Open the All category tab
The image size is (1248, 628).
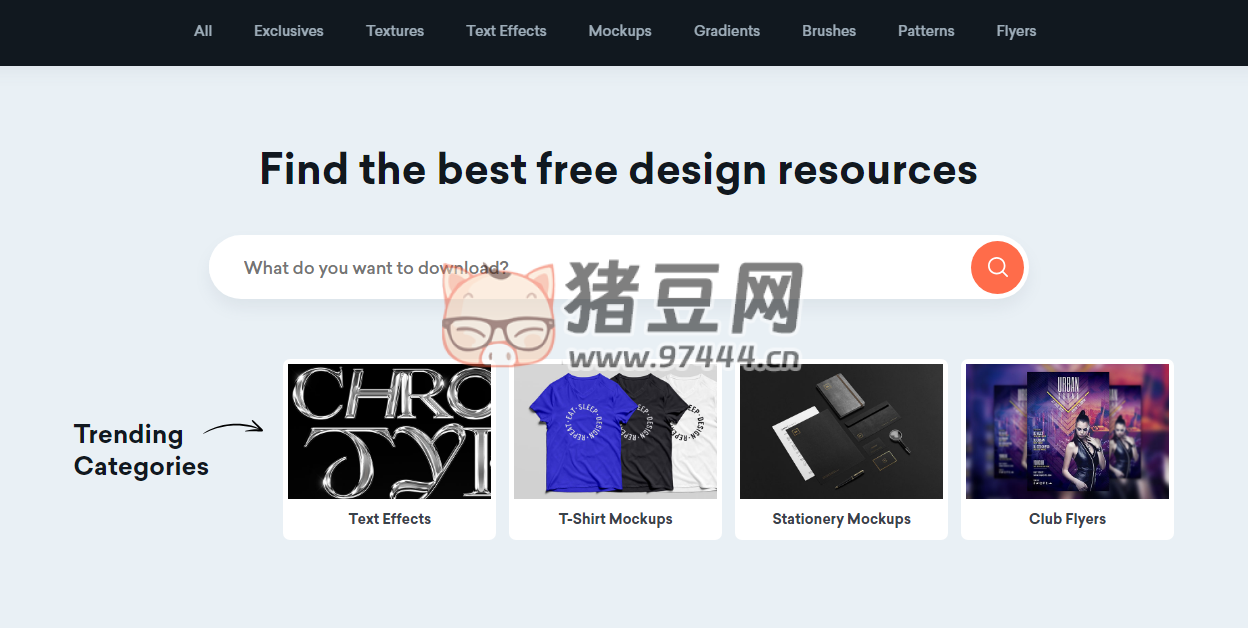(203, 31)
